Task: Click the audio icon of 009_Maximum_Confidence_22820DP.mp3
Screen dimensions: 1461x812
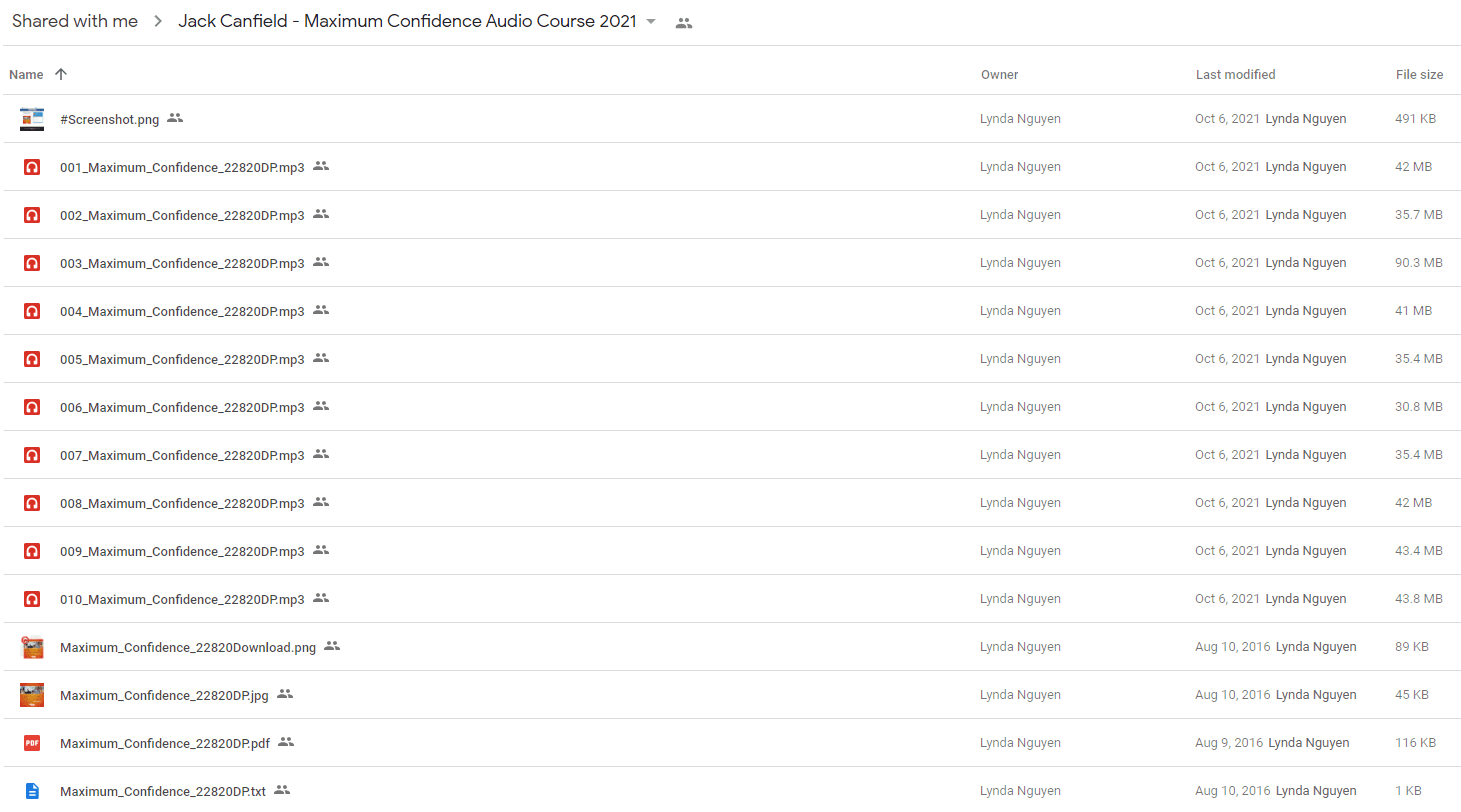Action: (x=32, y=551)
